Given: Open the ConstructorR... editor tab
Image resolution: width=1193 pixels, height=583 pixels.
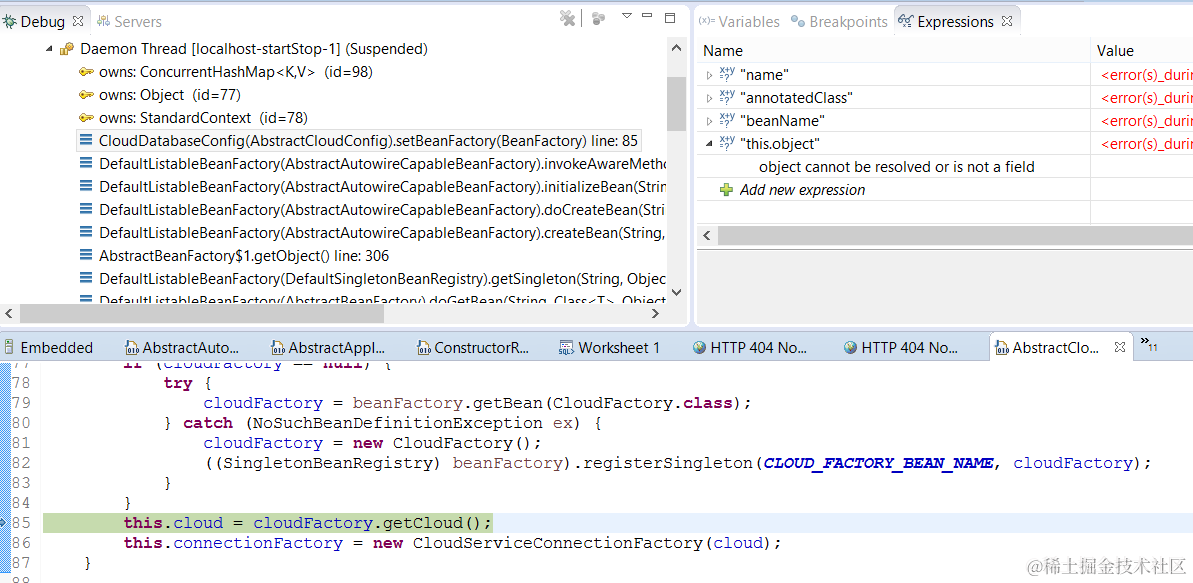Looking at the screenshot, I should 472,348.
